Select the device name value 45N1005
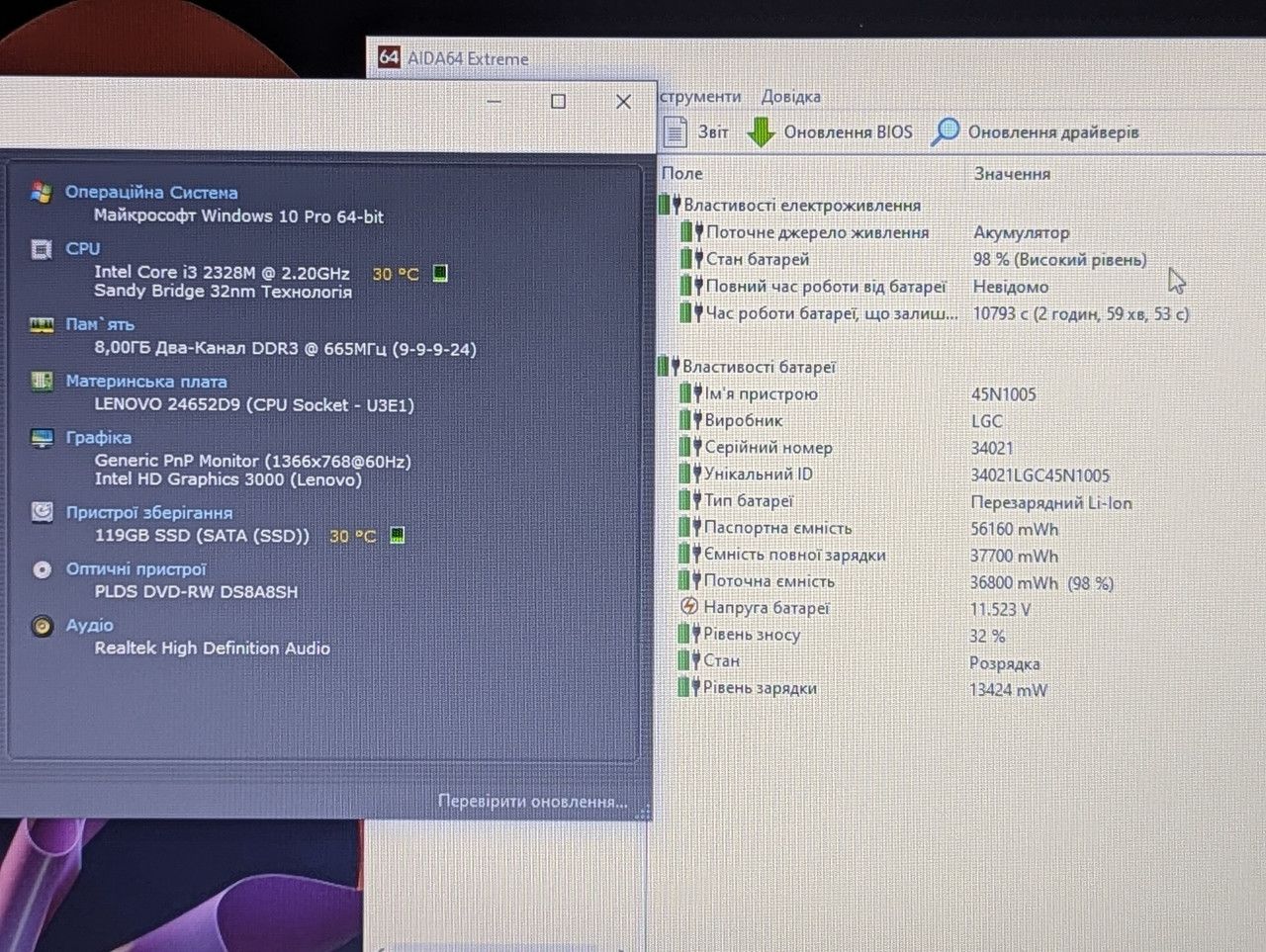This screenshot has width=1266, height=952. point(1004,394)
